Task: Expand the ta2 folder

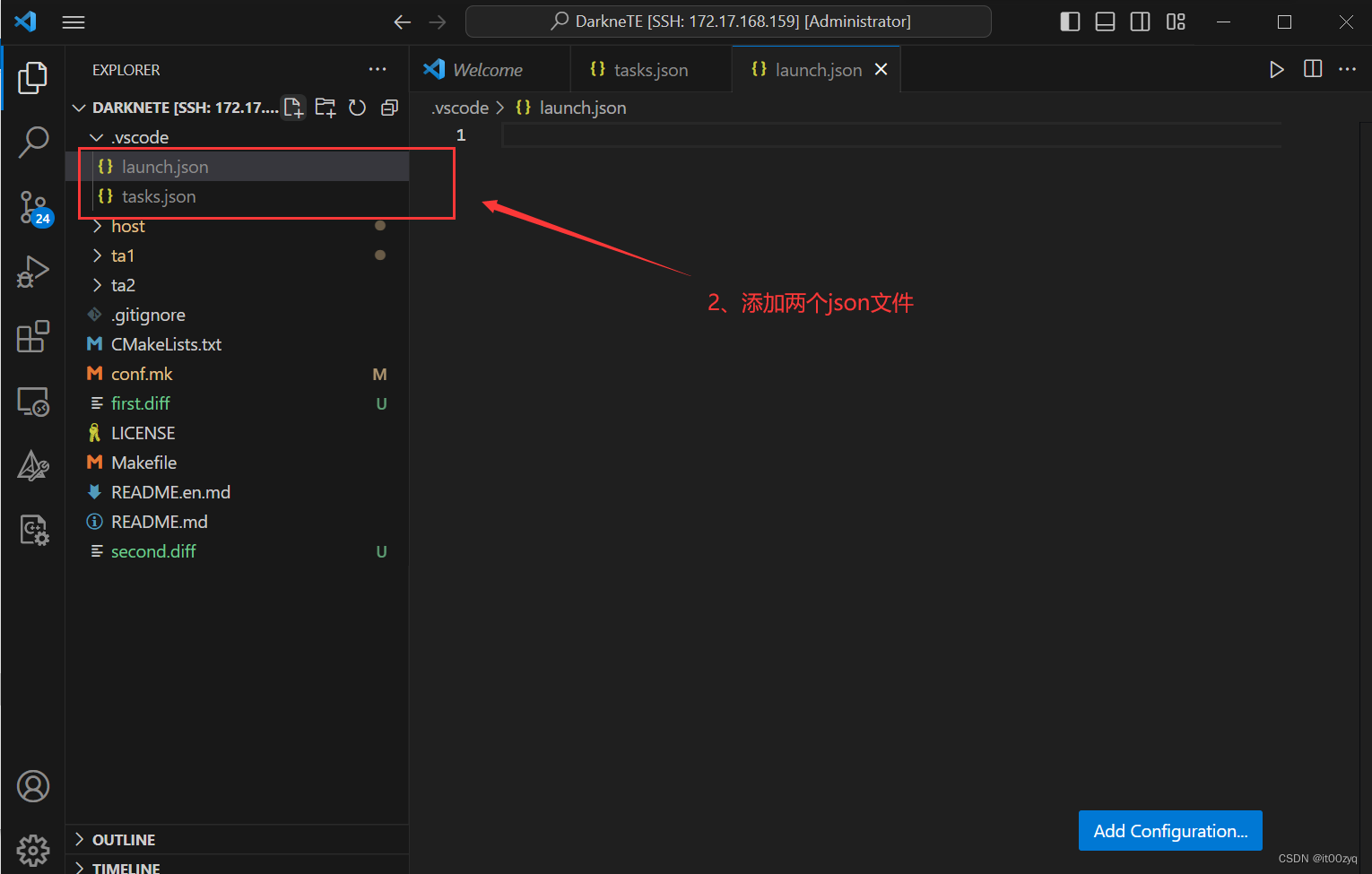Action: [x=238, y=285]
